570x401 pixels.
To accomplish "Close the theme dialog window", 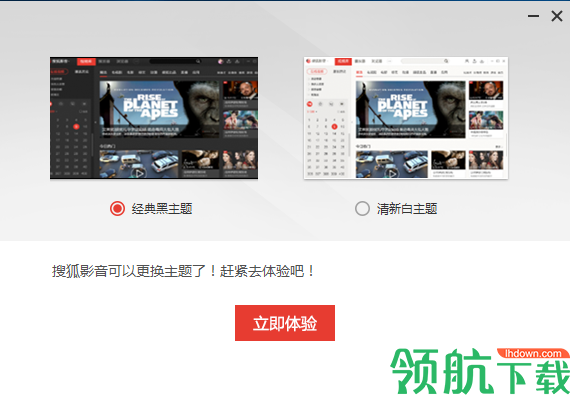I will pos(557,16).
